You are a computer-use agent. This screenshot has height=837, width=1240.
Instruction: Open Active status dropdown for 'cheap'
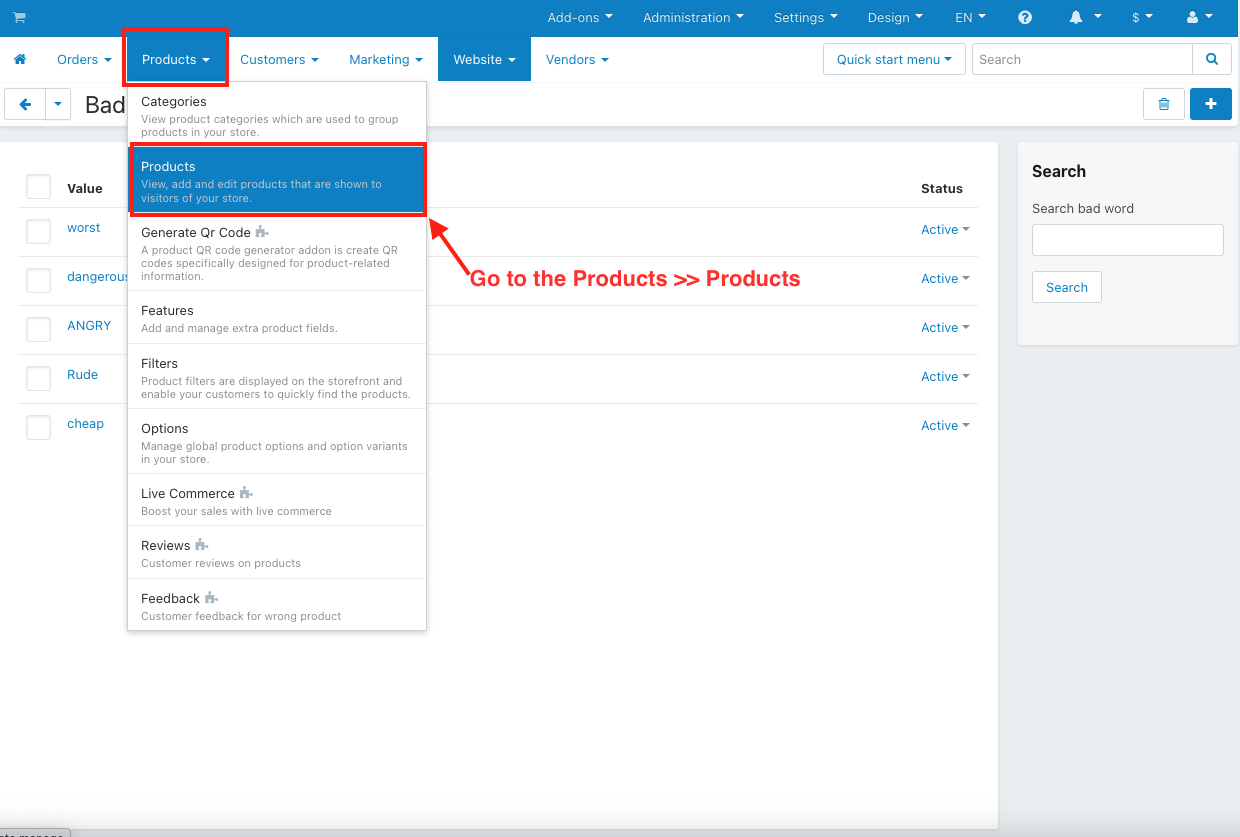point(945,426)
